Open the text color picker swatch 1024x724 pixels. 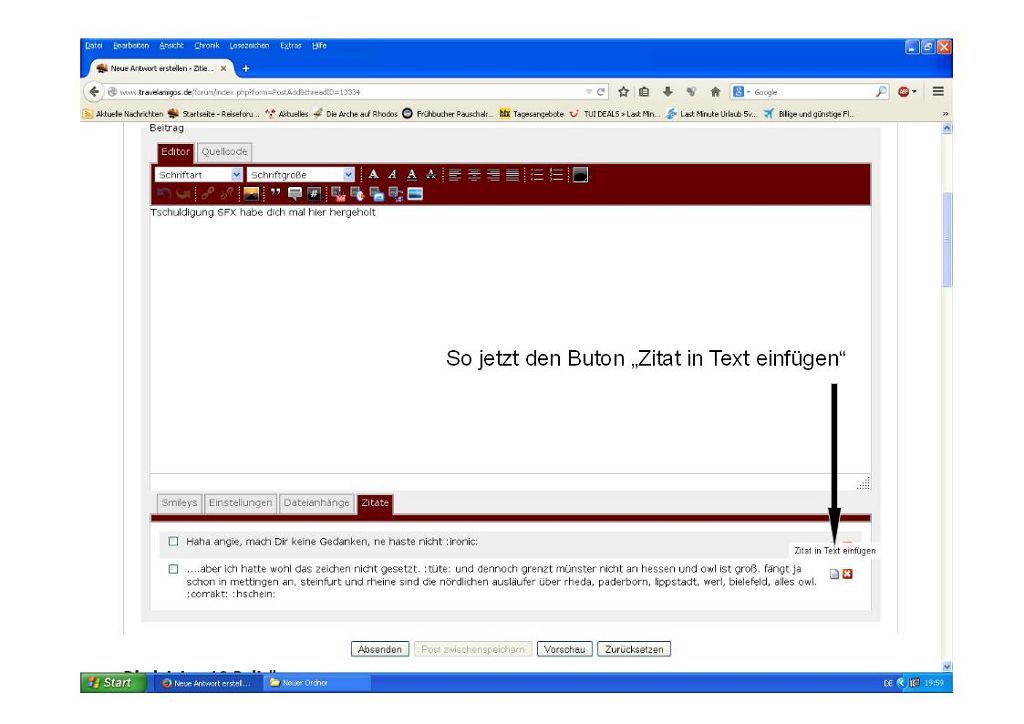pos(580,174)
